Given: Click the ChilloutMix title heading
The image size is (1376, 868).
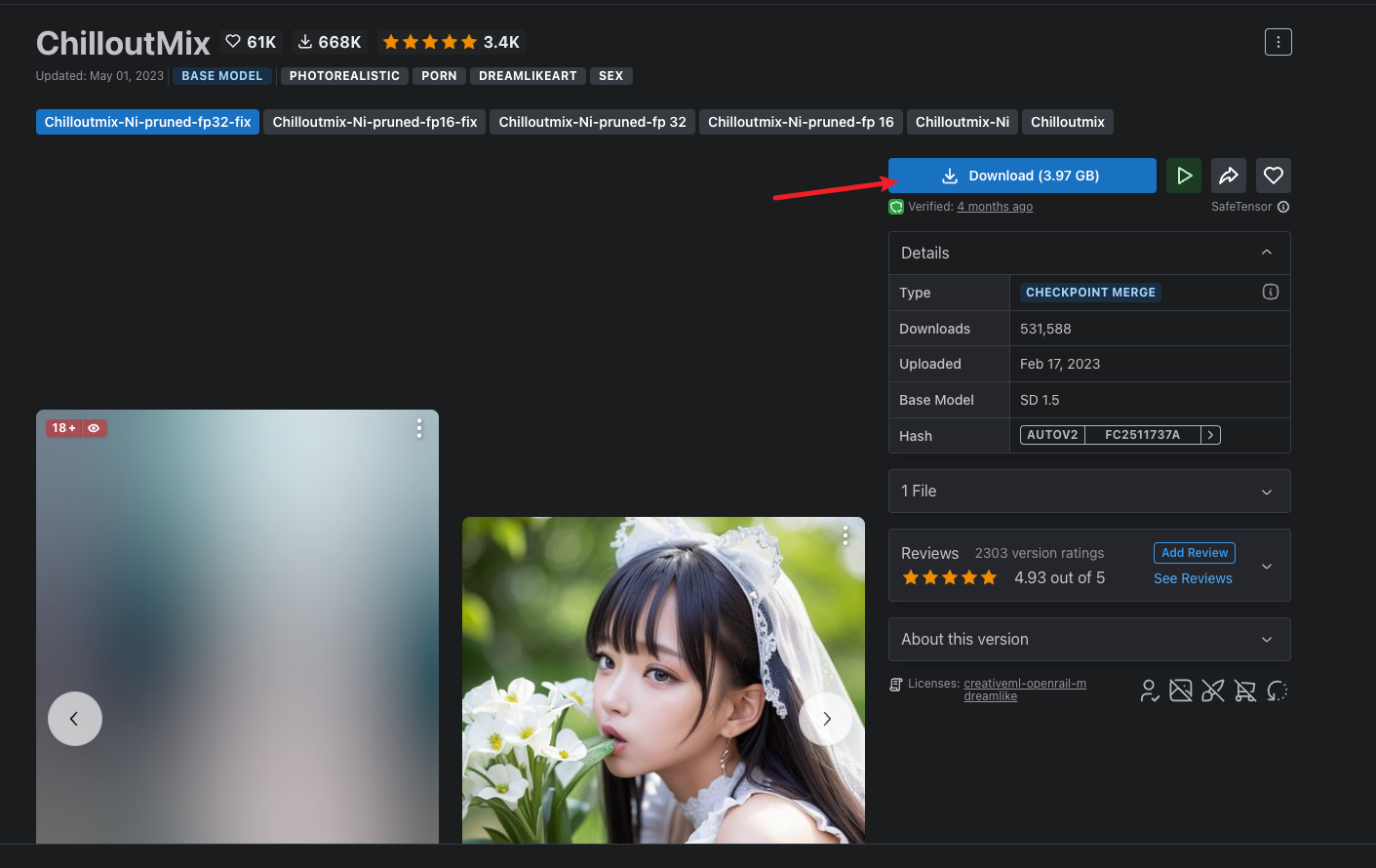Looking at the screenshot, I should click(x=123, y=43).
